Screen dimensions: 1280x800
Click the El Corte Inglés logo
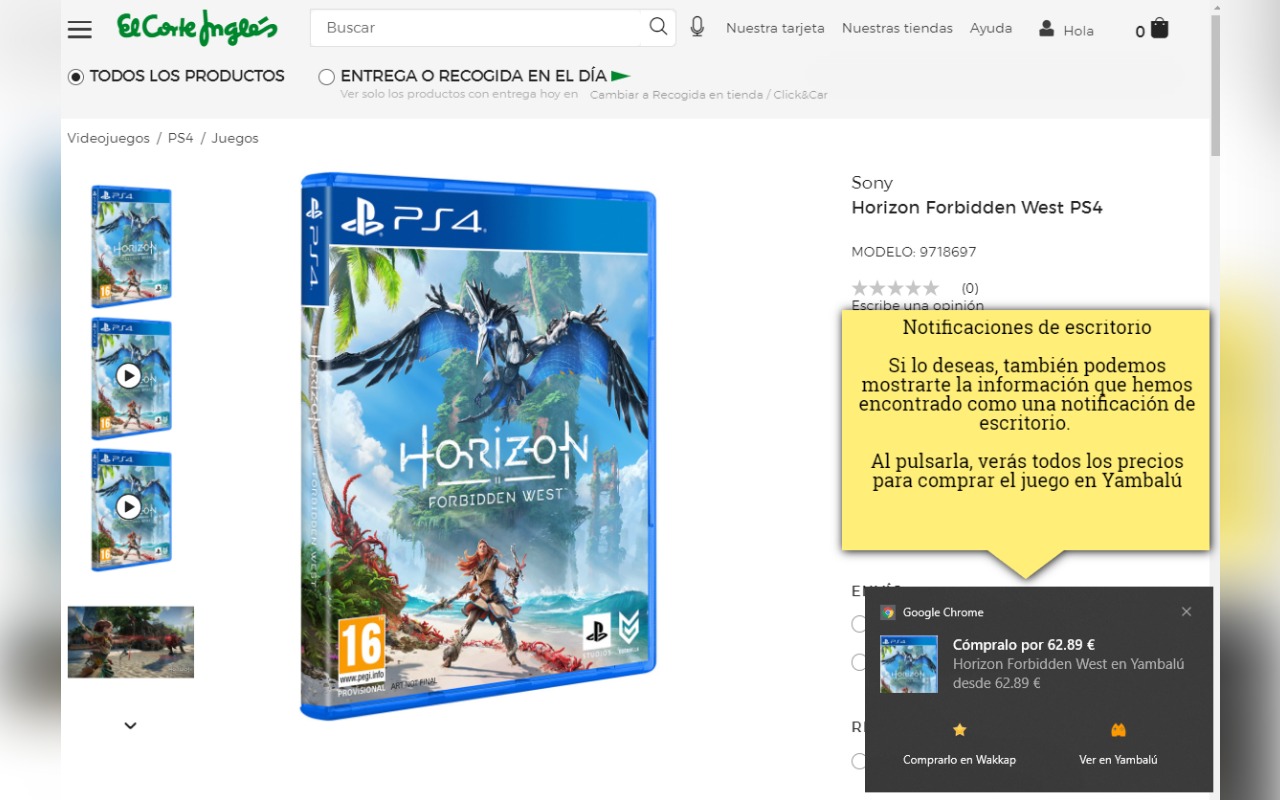click(197, 27)
